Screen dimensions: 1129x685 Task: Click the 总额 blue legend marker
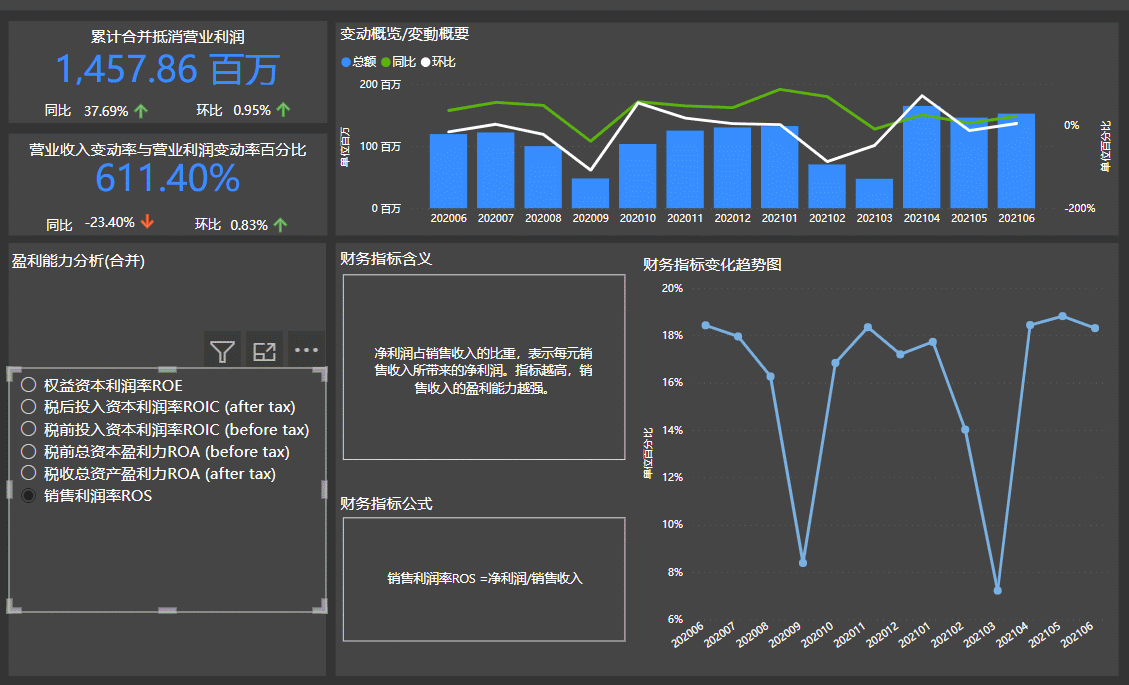pyautogui.click(x=346, y=63)
